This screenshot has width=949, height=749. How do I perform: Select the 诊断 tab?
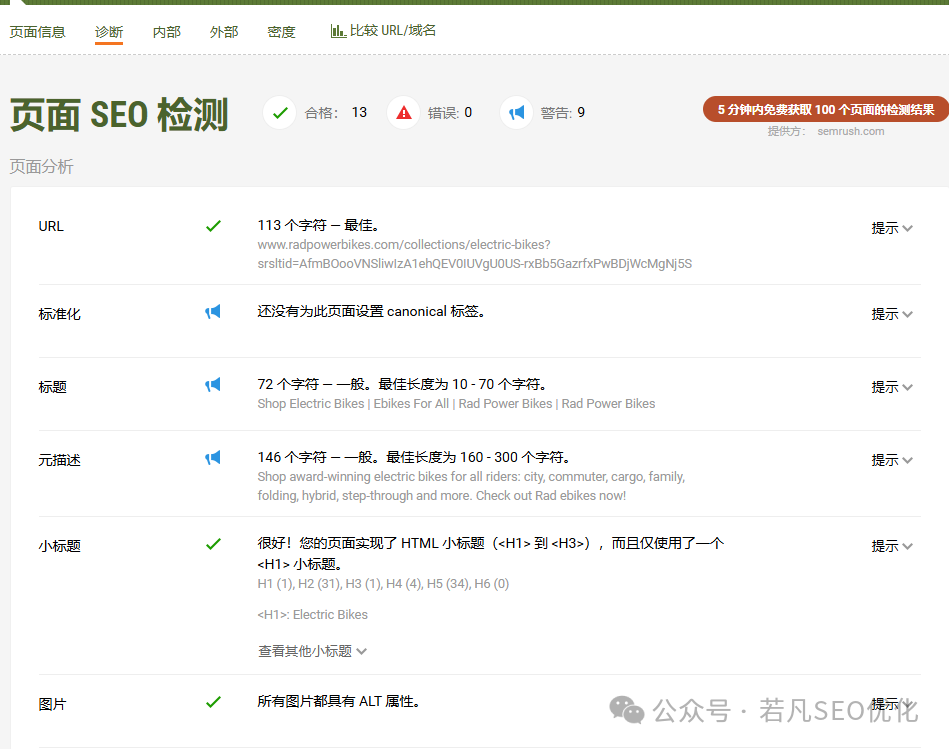[x=109, y=32]
